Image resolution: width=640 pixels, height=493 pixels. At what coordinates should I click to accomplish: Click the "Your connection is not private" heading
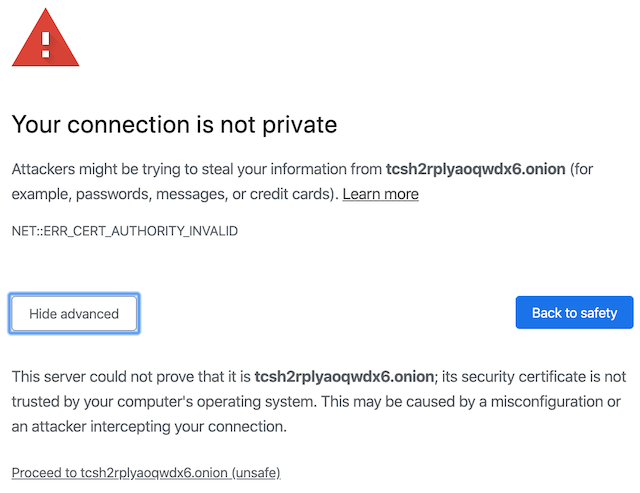click(x=174, y=125)
